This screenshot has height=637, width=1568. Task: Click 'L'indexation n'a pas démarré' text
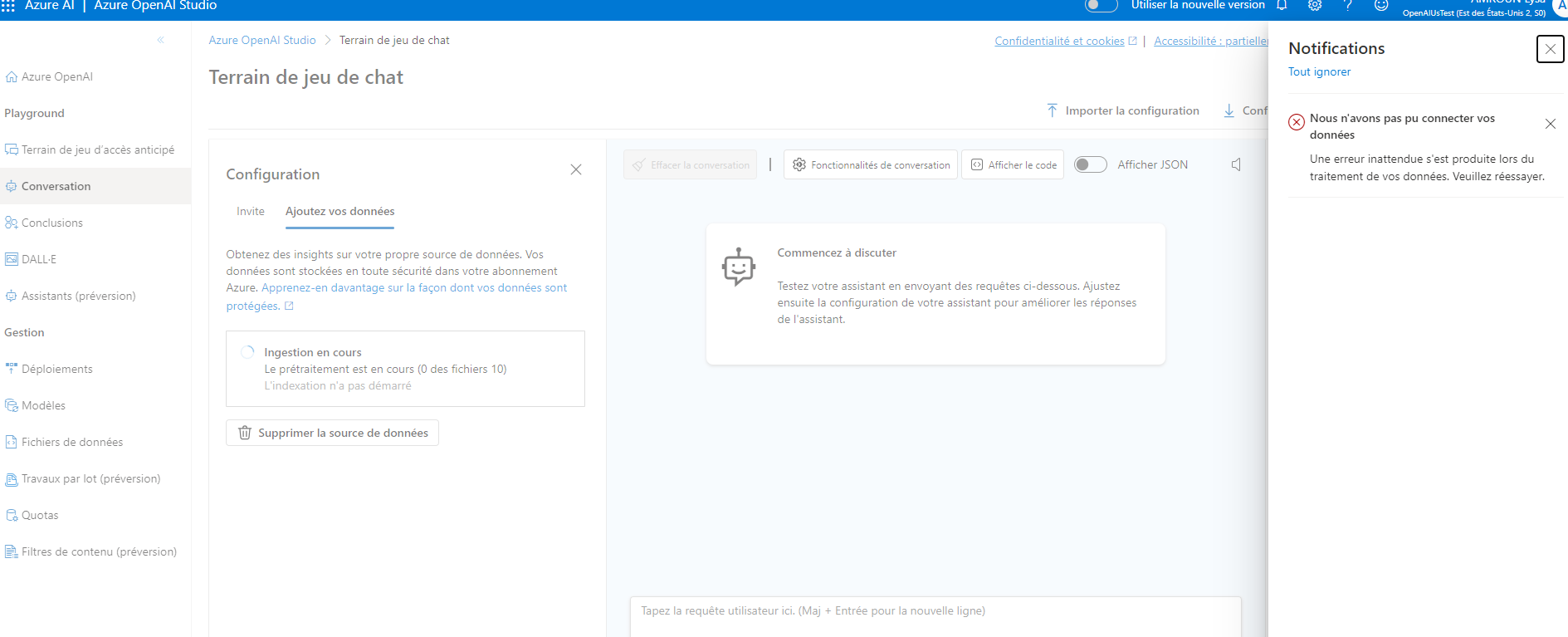(x=338, y=385)
